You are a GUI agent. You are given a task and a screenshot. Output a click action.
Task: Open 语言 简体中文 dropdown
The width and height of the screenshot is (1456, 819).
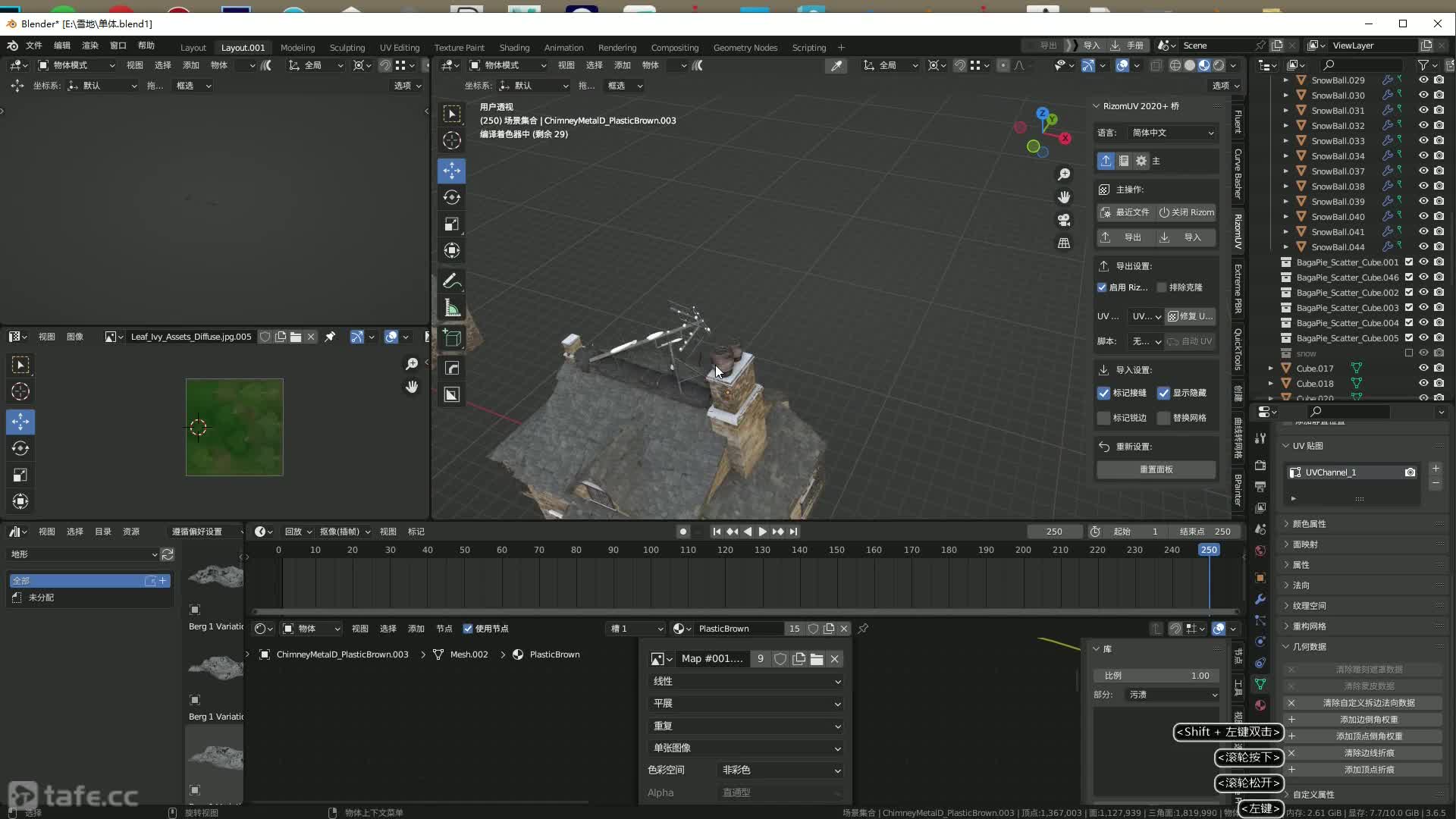coord(1172,133)
